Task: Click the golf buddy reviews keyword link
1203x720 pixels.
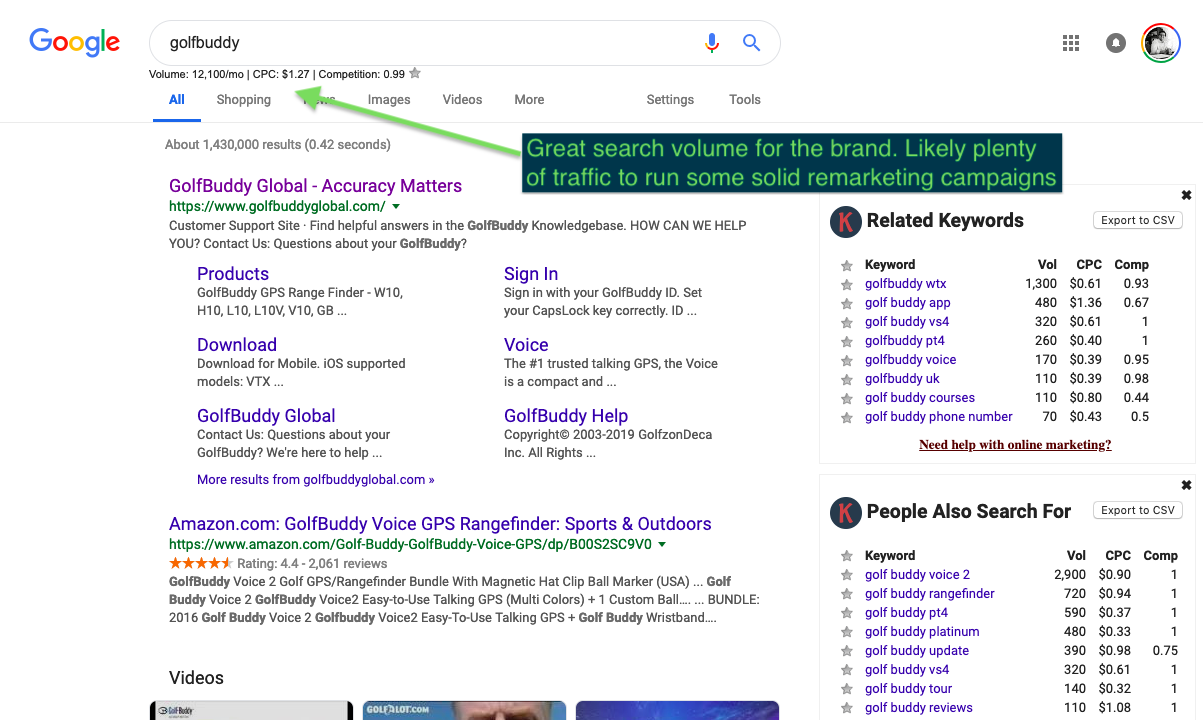Action: click(919, 708)
